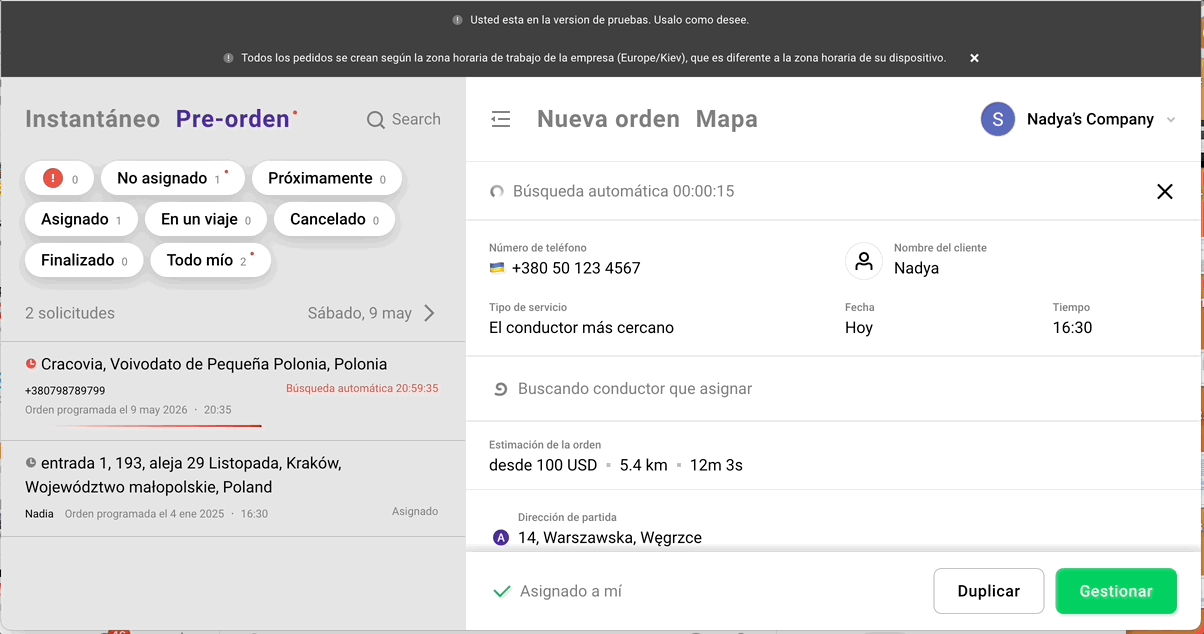Toggle the Cancelado filter chip
1204x634 pixels.
click(x=334, y=220)
